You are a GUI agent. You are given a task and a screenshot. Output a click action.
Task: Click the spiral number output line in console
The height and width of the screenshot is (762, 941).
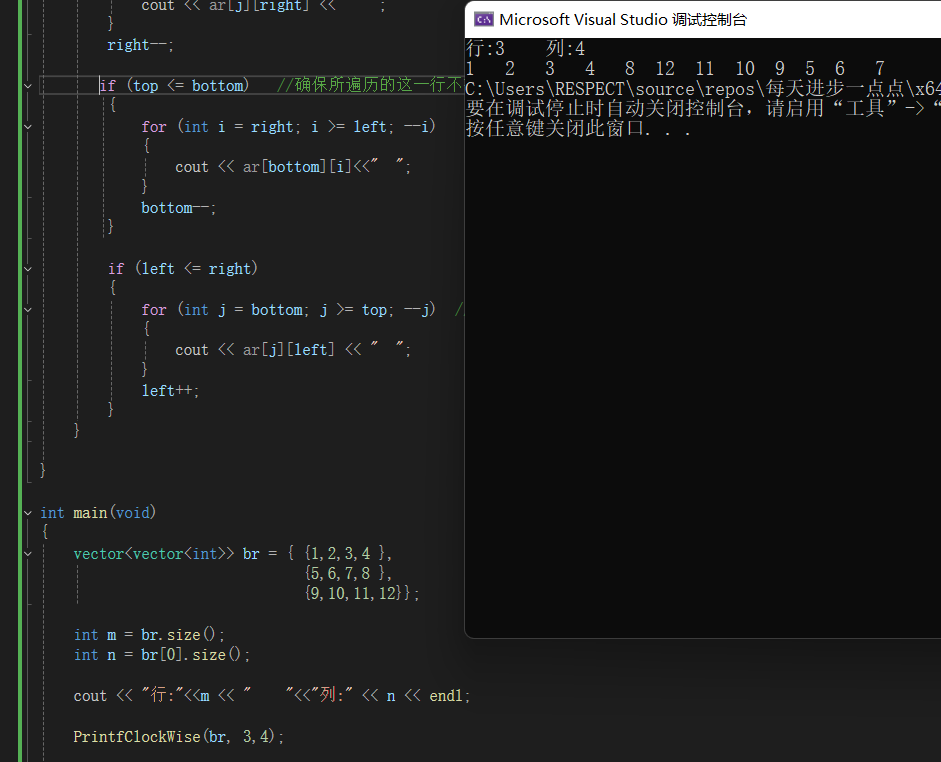675,68
